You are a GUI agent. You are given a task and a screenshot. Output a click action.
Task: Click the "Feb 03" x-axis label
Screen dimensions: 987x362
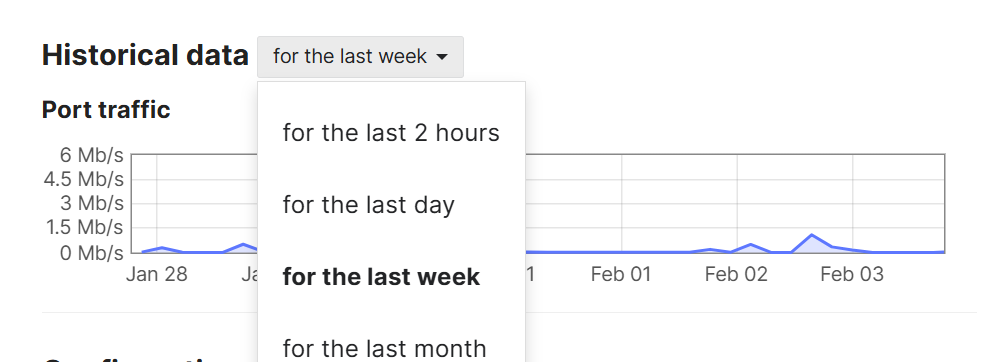pyautogui.click(x=852, y=274)
